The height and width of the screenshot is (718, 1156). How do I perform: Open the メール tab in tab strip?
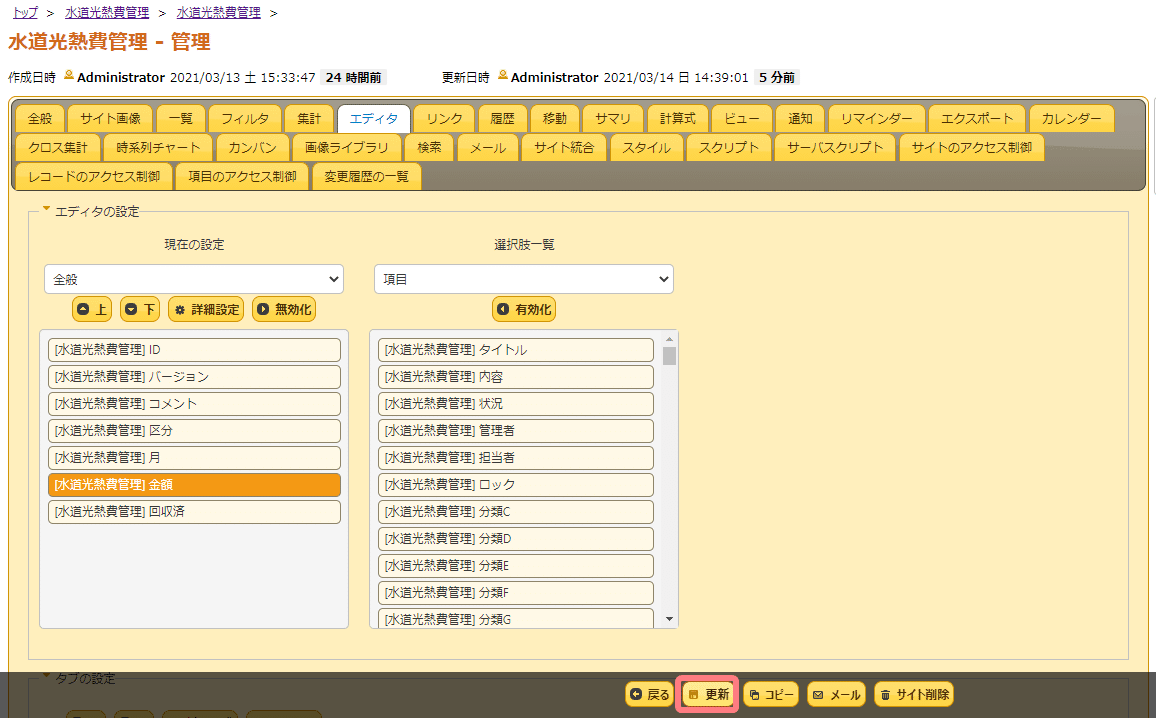(x=488, y=147)
